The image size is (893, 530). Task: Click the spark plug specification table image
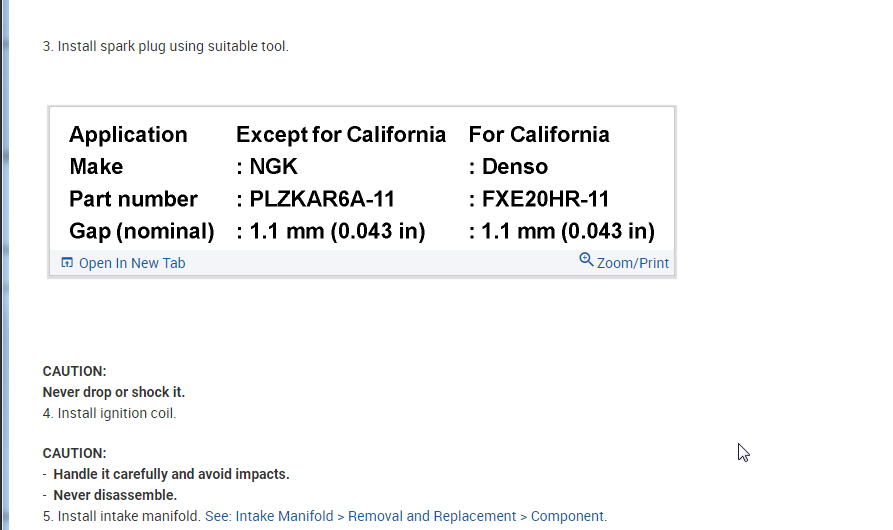pyautogui.click(x=362, y=180)
